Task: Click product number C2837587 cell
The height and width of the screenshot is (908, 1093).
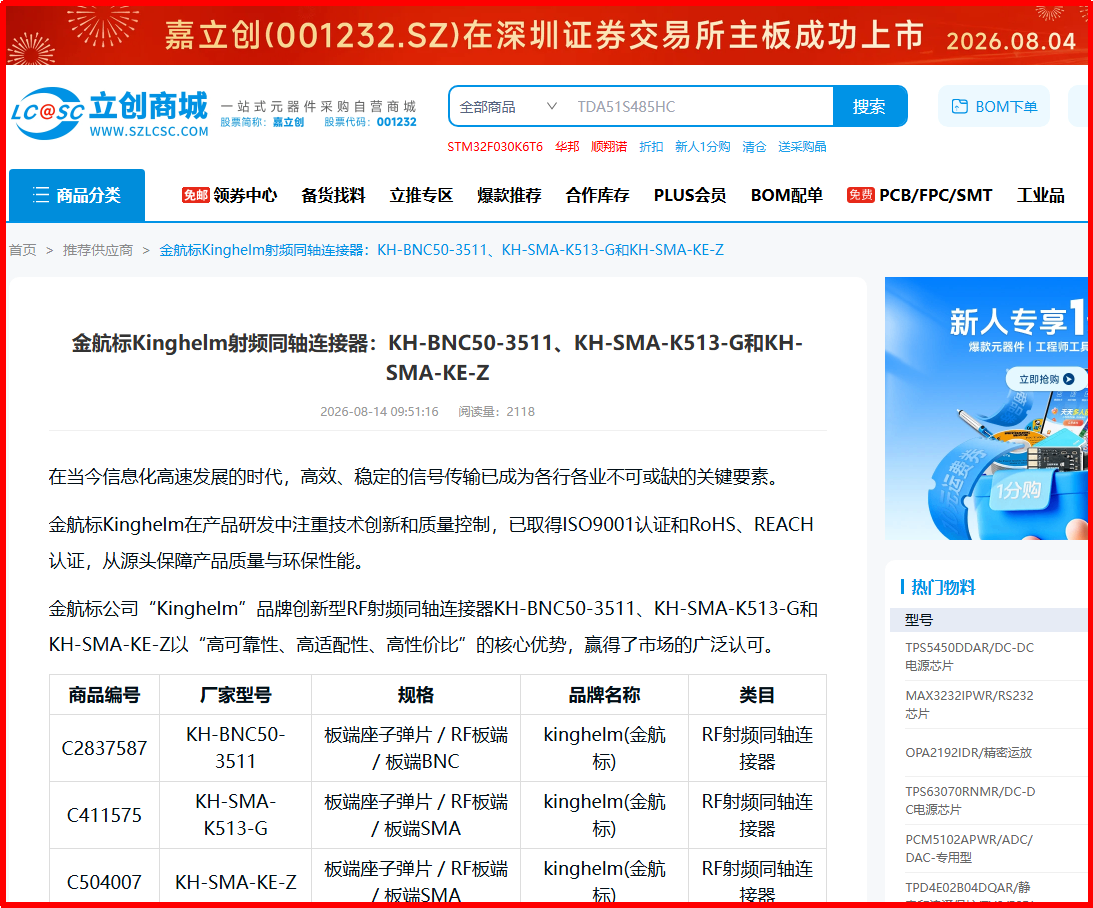Action: (105, 748)
